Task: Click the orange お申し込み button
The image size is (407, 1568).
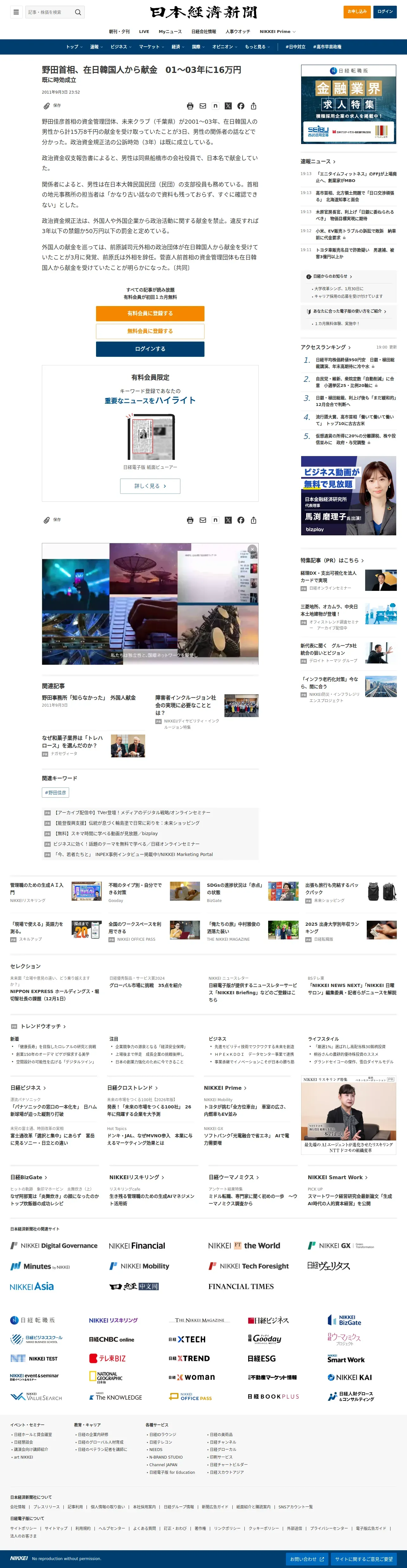Action: (x=357, y=11)
